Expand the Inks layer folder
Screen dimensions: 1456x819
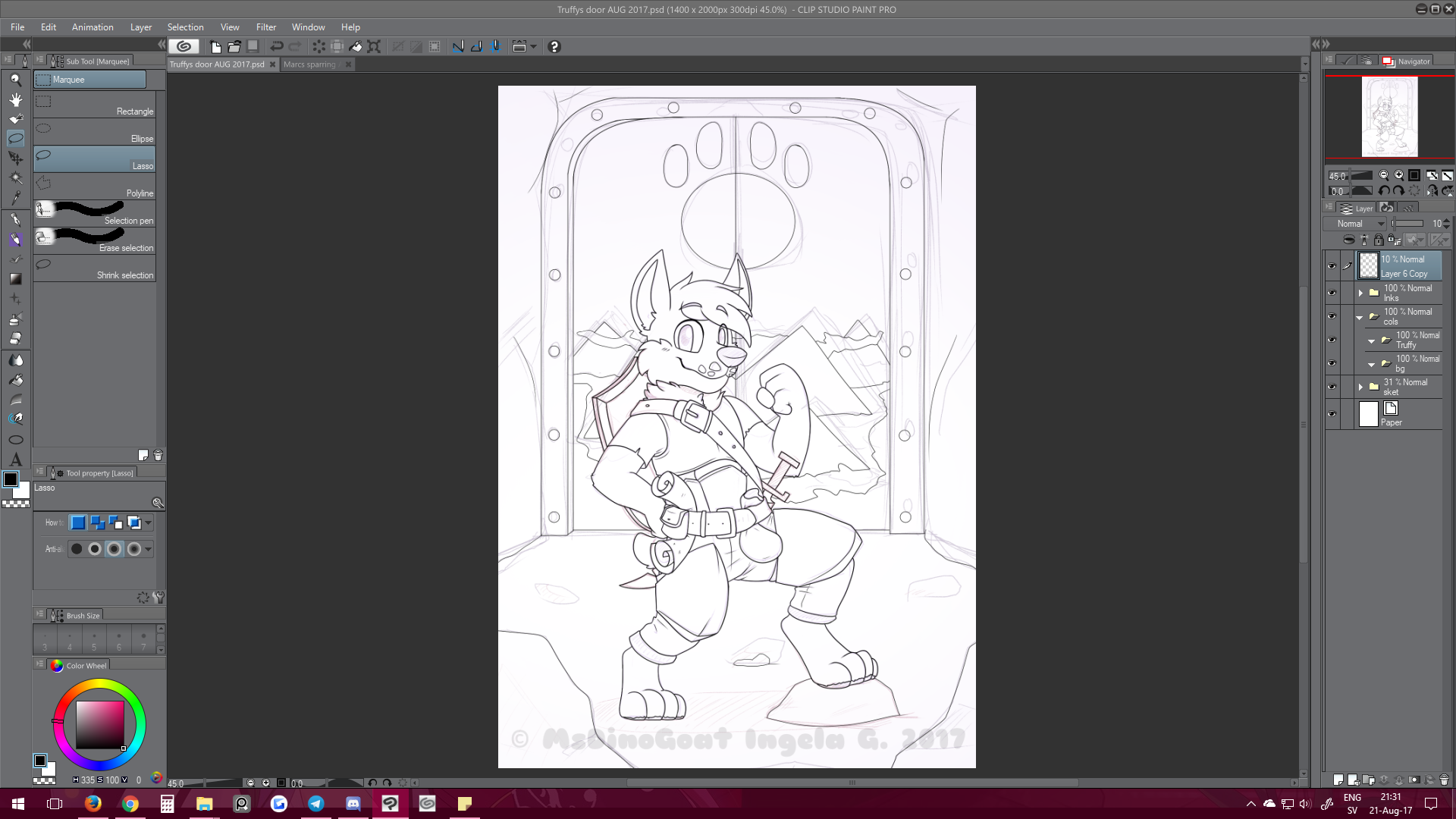(1360, 293)
